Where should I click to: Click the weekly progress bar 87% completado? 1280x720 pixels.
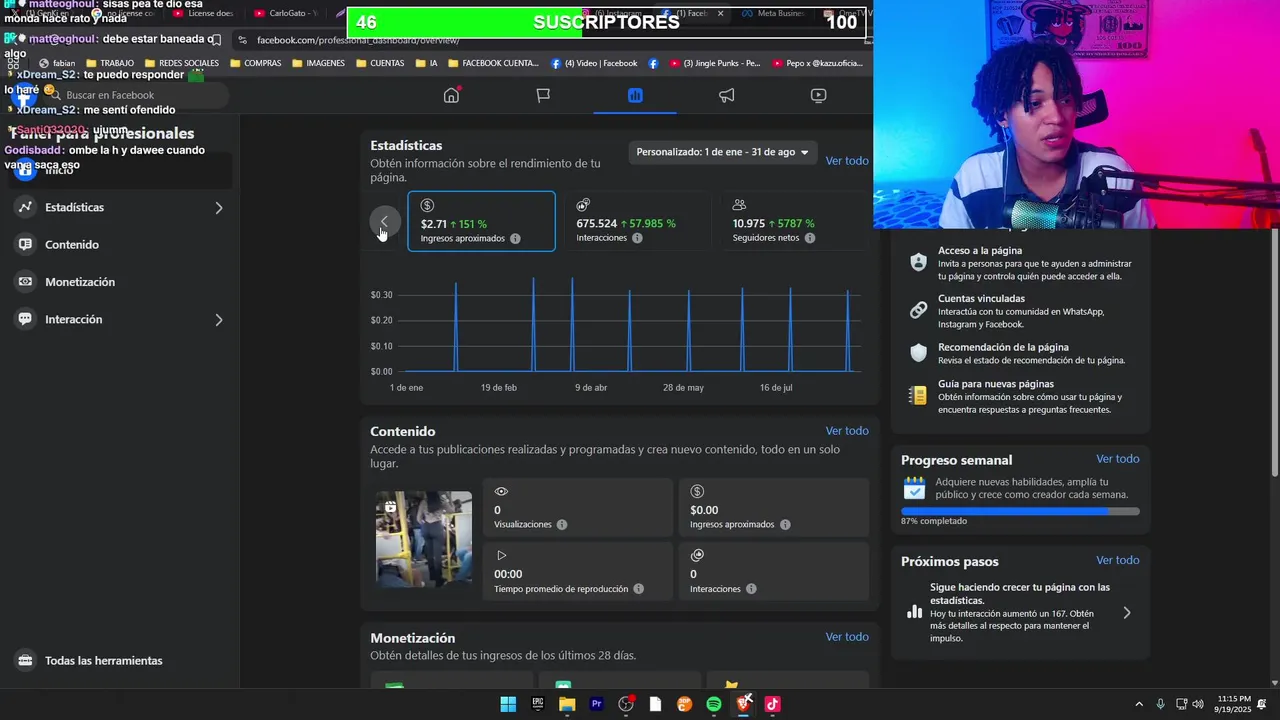(1020, 511)
